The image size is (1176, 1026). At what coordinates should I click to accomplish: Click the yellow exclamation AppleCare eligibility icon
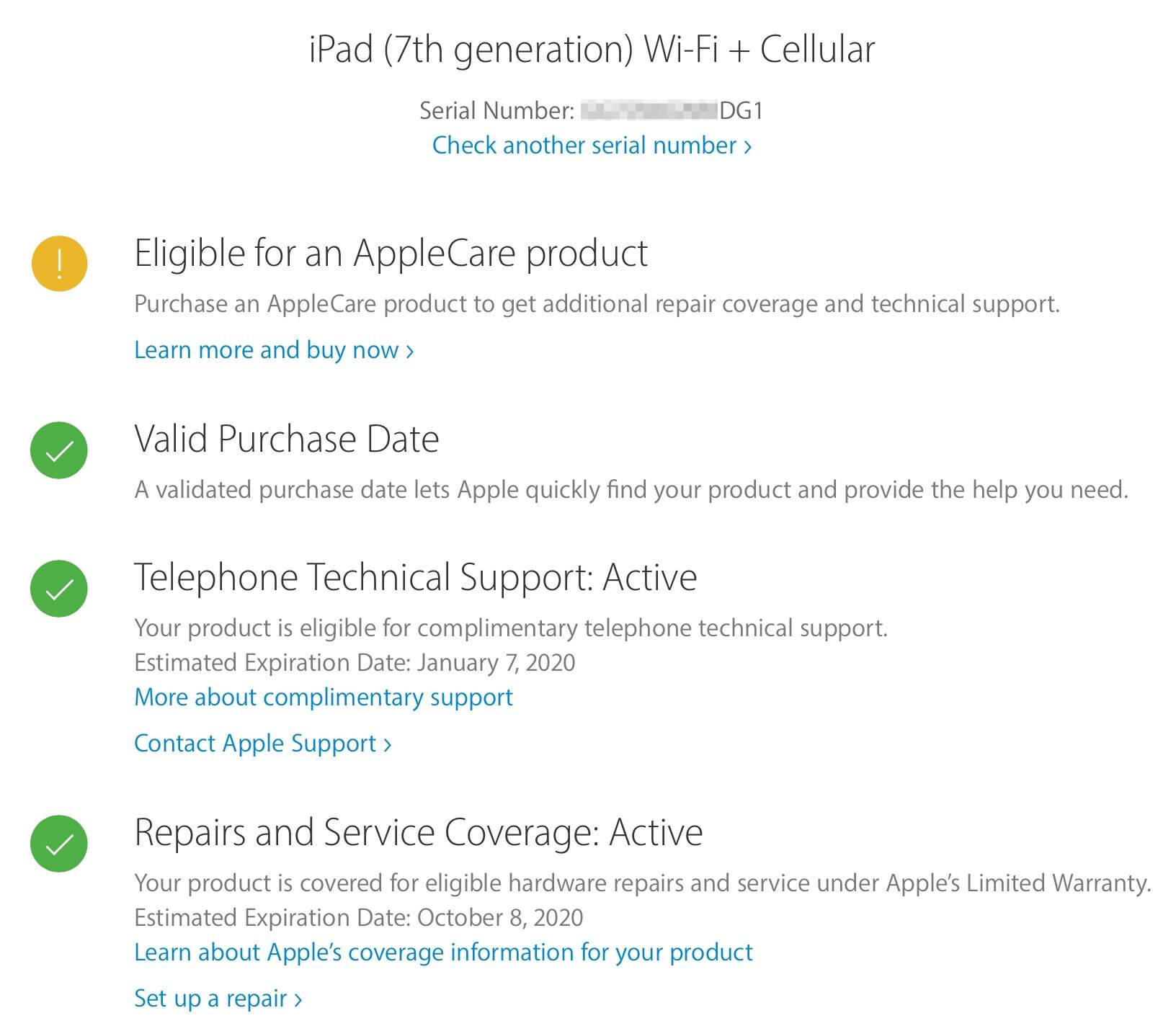(x=59, y=264)
